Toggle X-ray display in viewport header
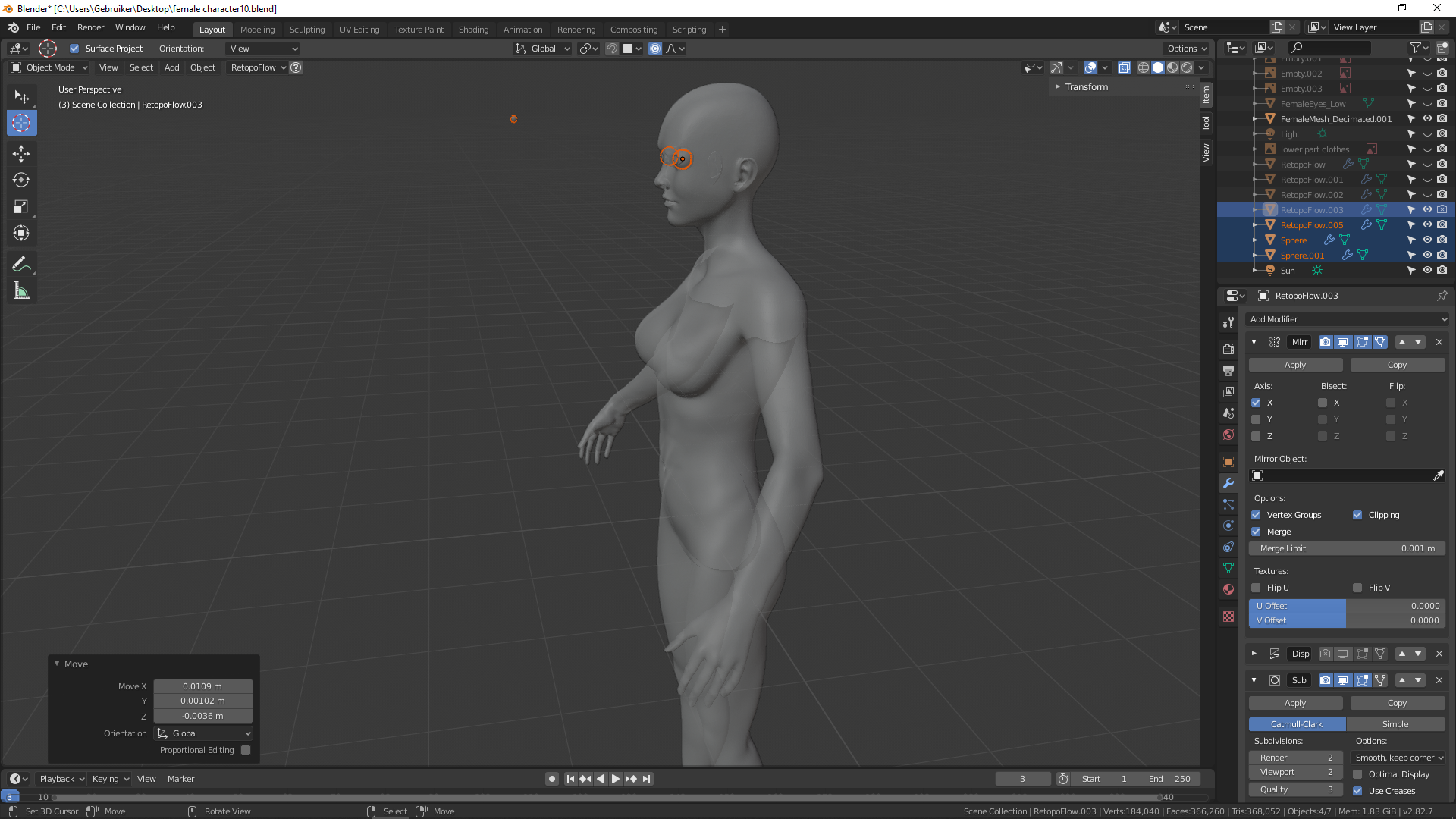1456x819 pixels. tap(1124, 67)
